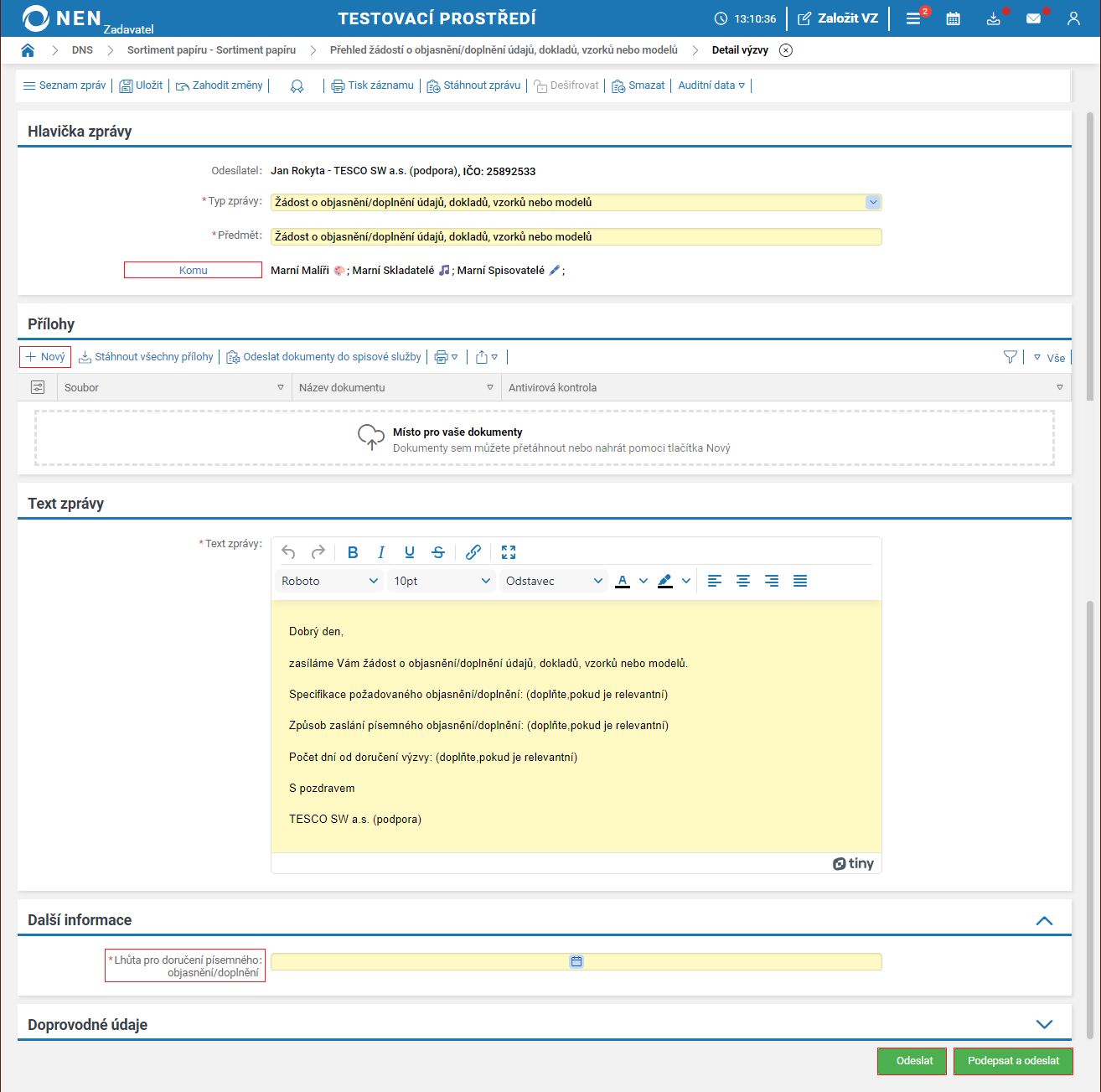This screenshot has width=1101, height=1092.
Task: Apply text color with the A icon
Action: (623, 581)
